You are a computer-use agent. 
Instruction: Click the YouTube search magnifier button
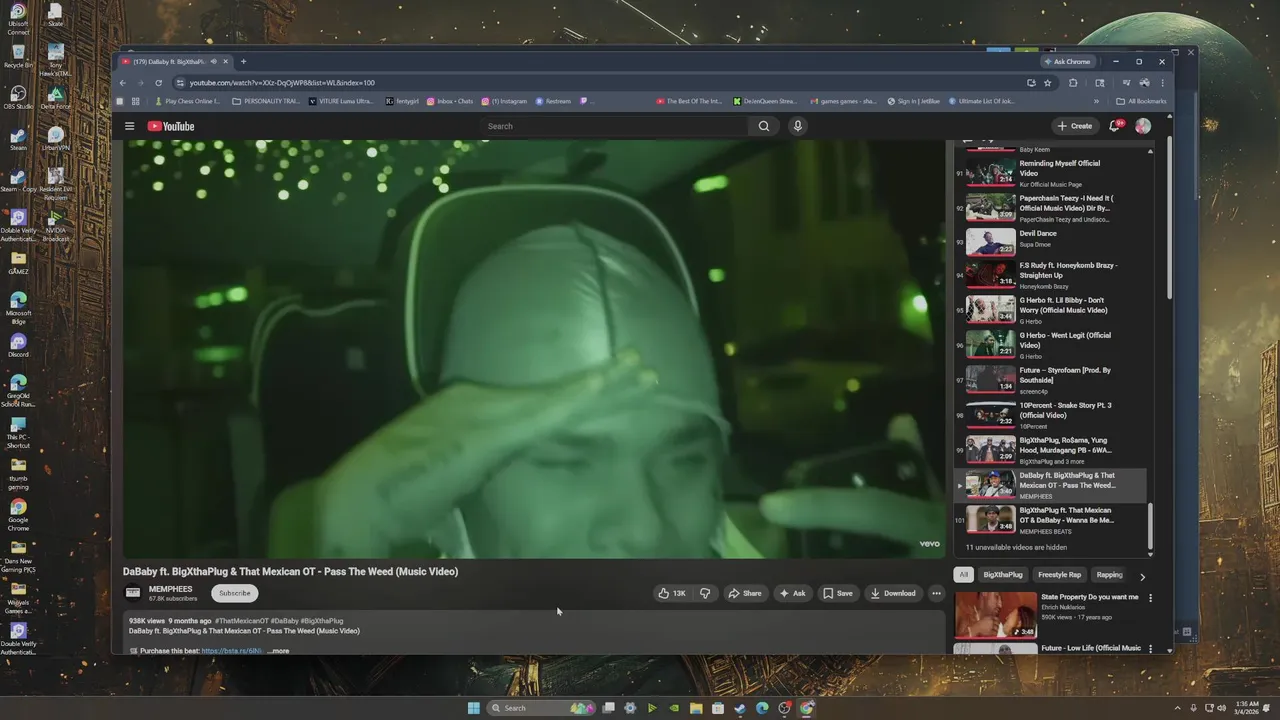764,126
